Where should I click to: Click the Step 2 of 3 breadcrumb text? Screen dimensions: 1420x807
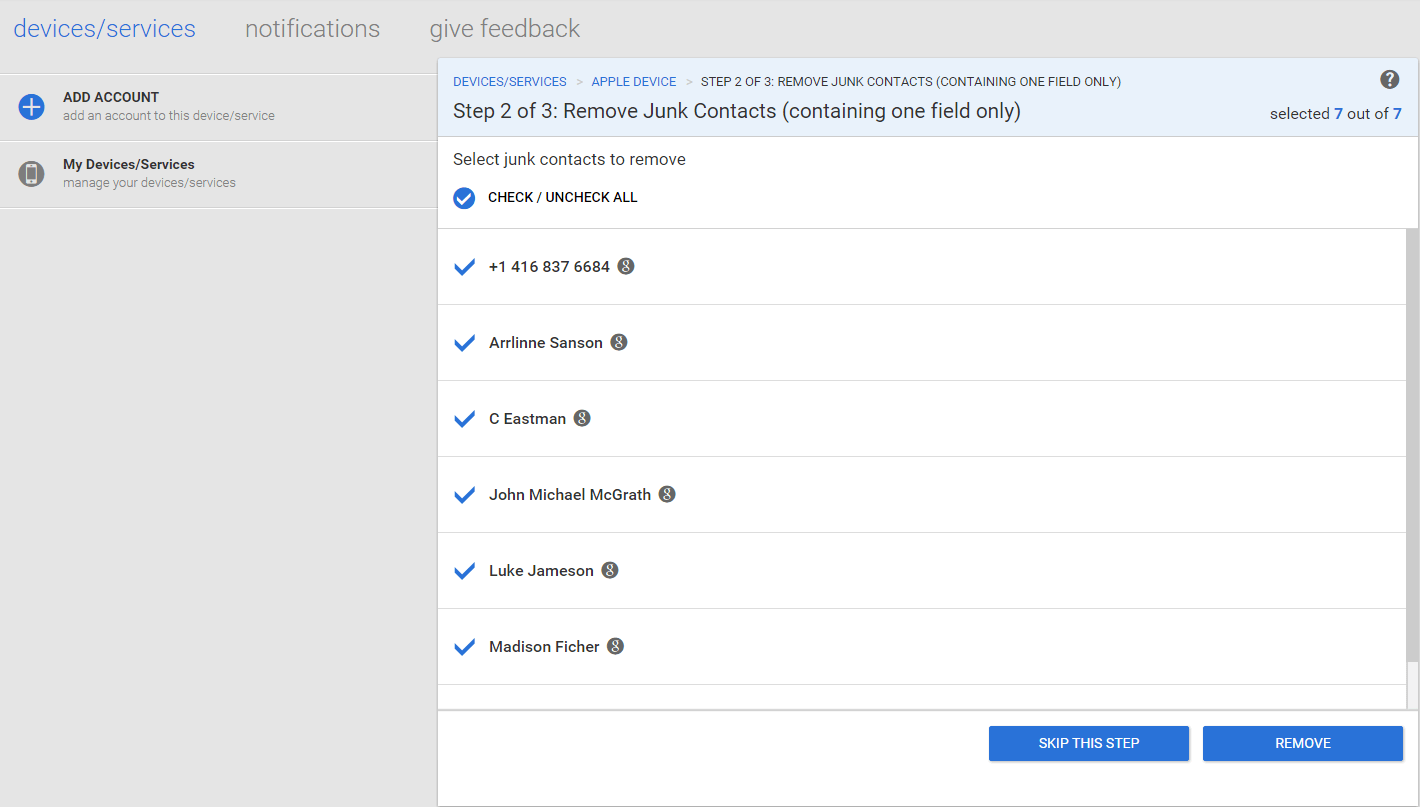point(911,82)
